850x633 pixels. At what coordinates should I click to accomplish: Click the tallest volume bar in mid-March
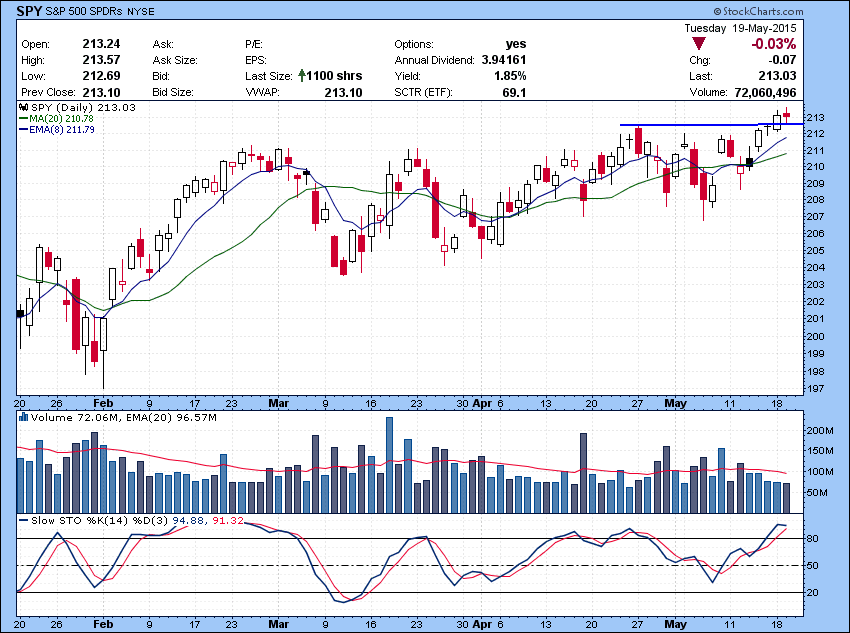[389, 465]
